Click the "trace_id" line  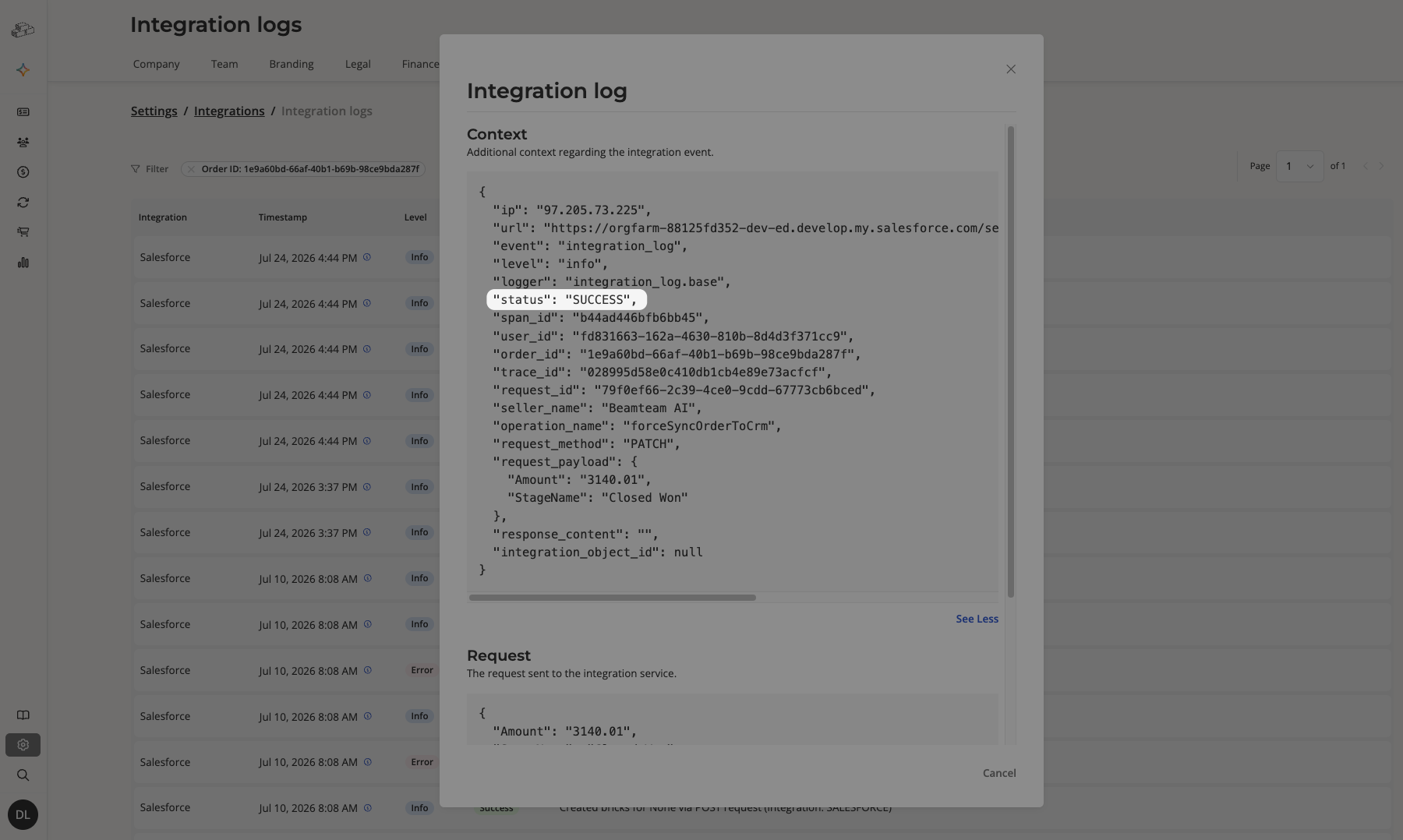(x=663, y=372)
